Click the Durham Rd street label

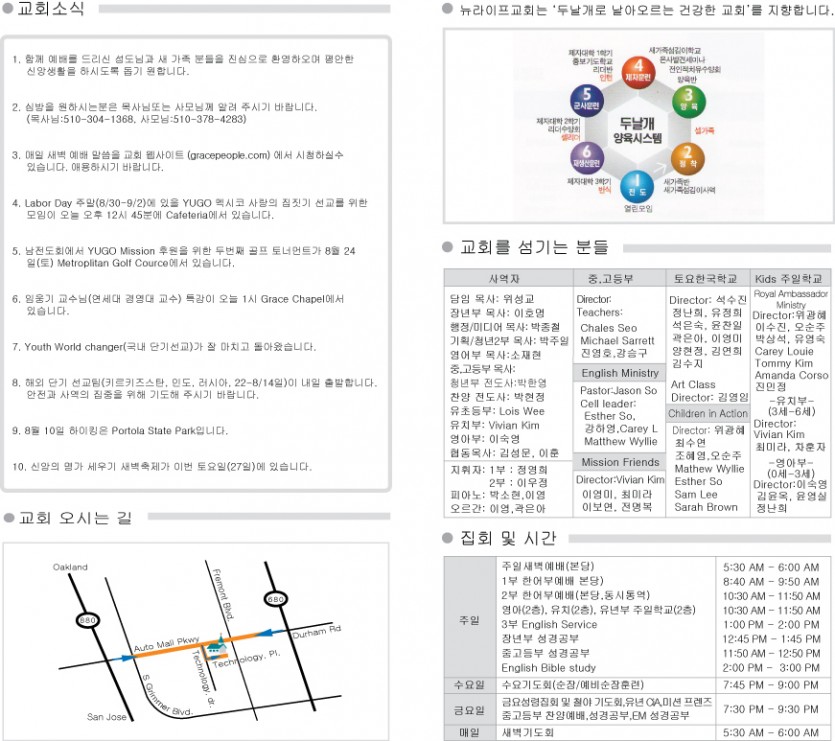click(316, 632)
